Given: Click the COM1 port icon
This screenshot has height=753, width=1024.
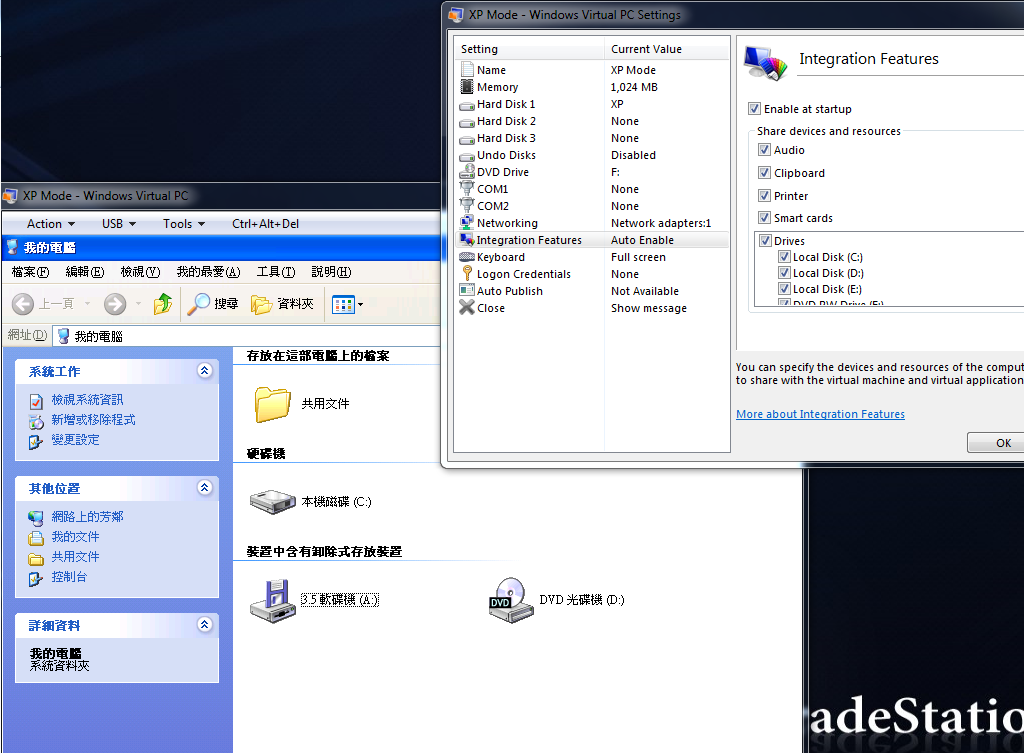Looking at the screenshot, I should [x=467, y=188].
